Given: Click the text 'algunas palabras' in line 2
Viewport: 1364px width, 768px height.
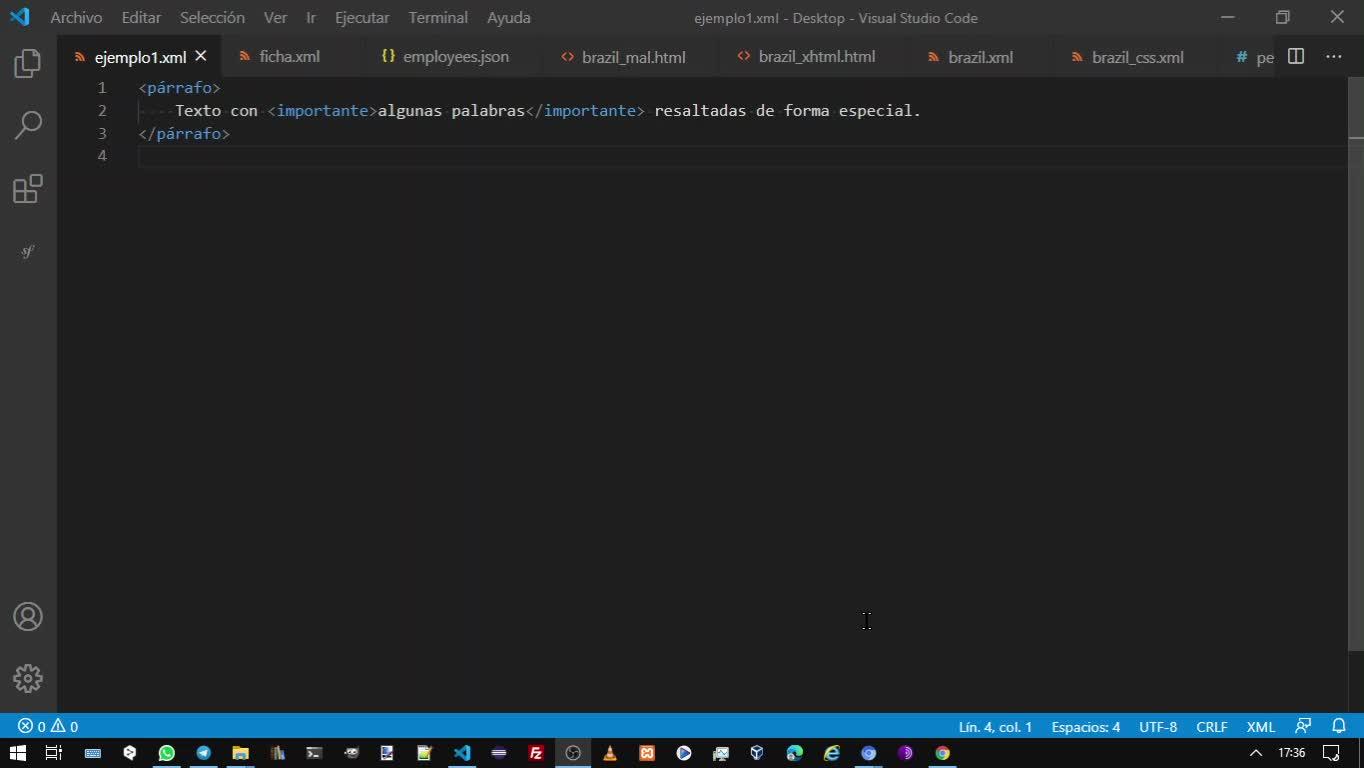Looking at the screenshot, I should (x=451, y=111).
